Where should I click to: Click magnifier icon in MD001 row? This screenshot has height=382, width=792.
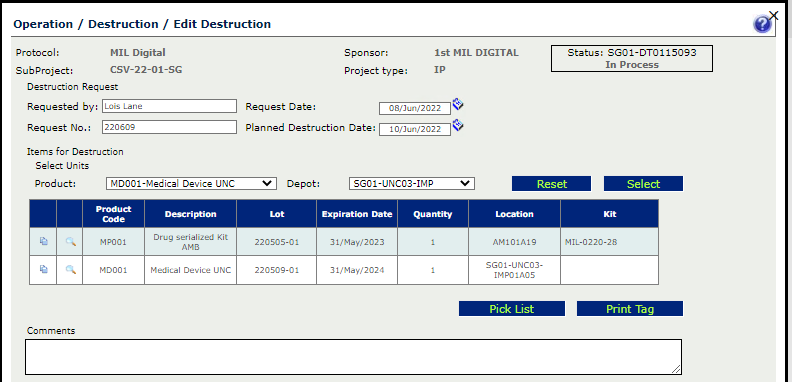point(70,270)
